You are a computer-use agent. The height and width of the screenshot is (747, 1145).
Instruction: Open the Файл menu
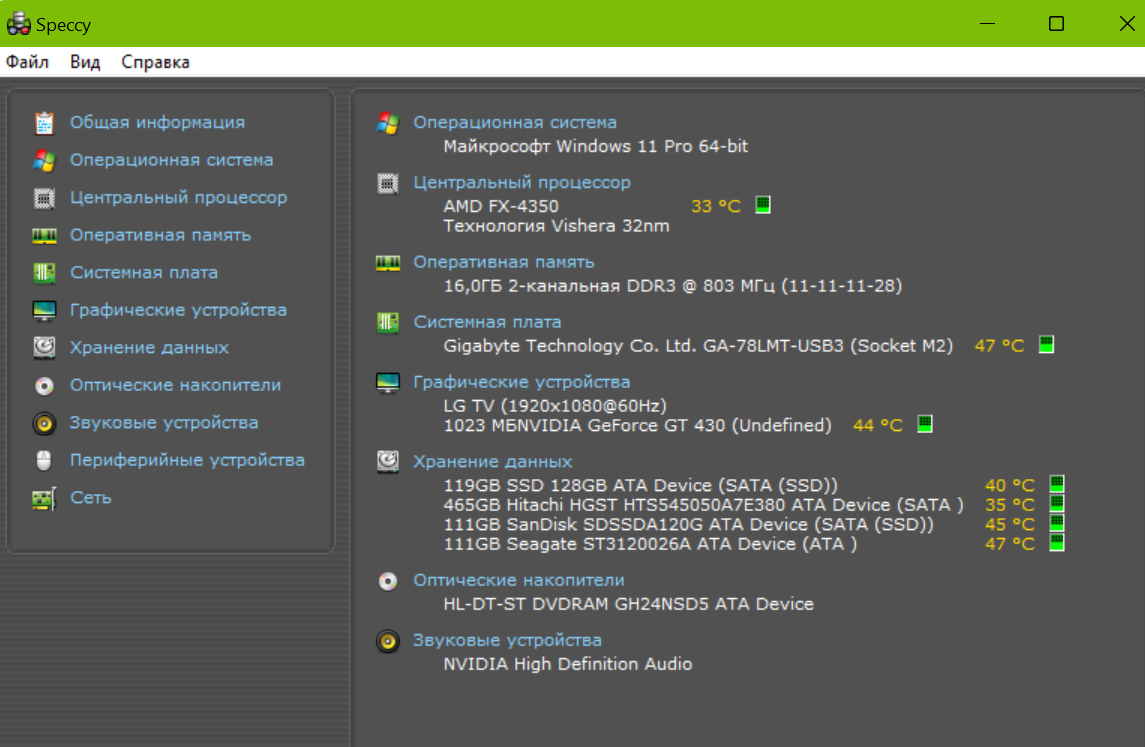(27, 62)
